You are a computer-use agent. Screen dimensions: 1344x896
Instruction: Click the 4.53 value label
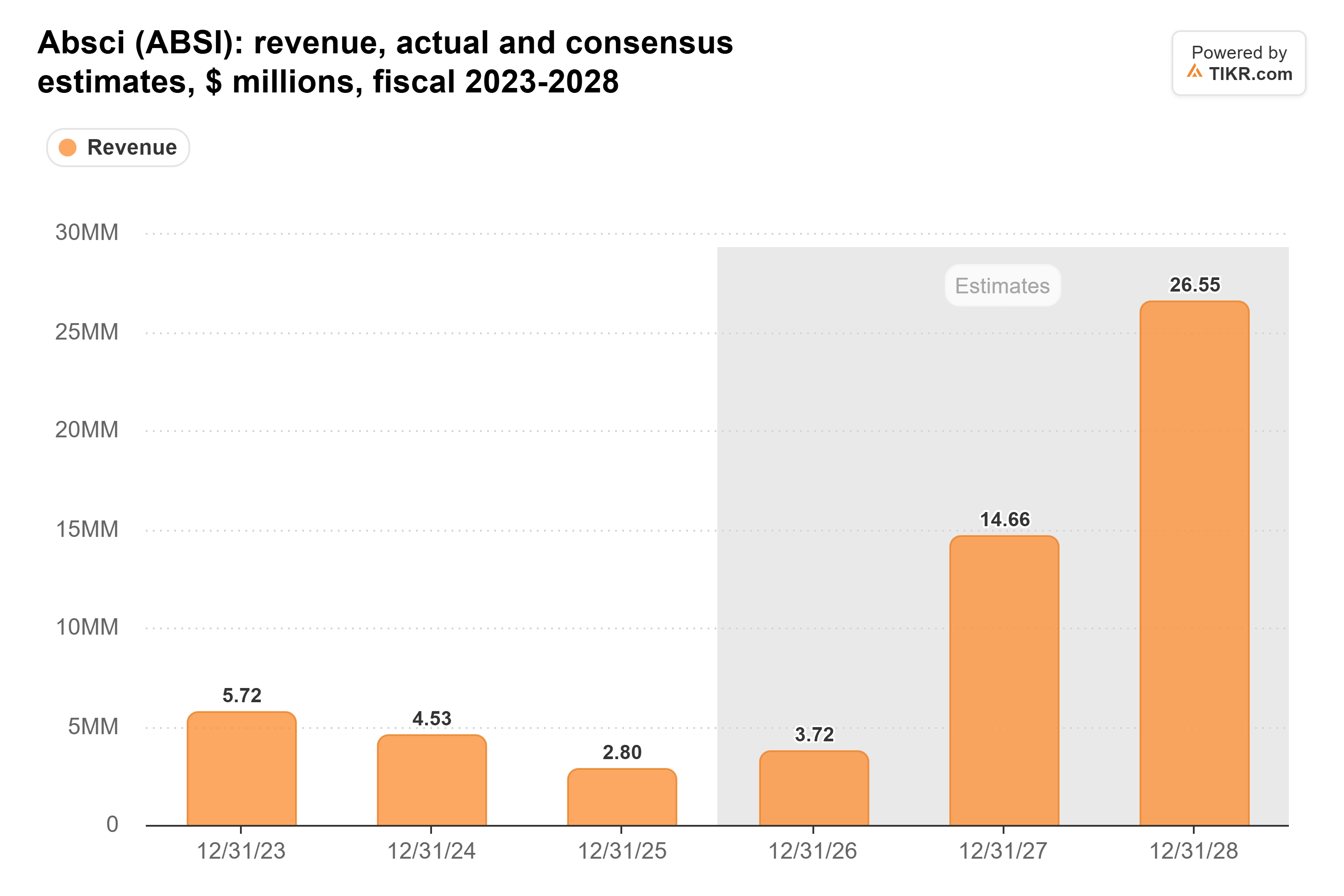(x=432, y=718)
